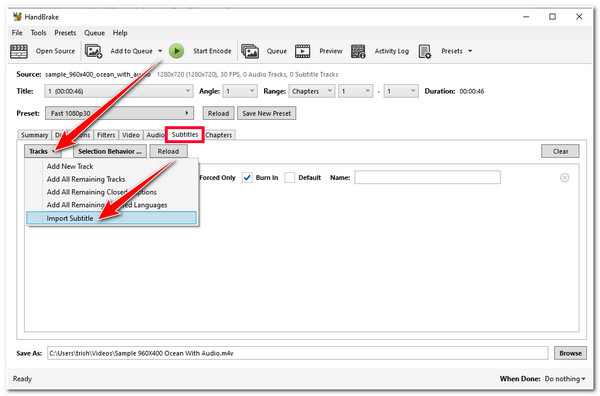Image resolution: width=600 pixels, height=396 pixels.
Task: Choose Import Subtitle menu item
Action: tap(112, 218)
